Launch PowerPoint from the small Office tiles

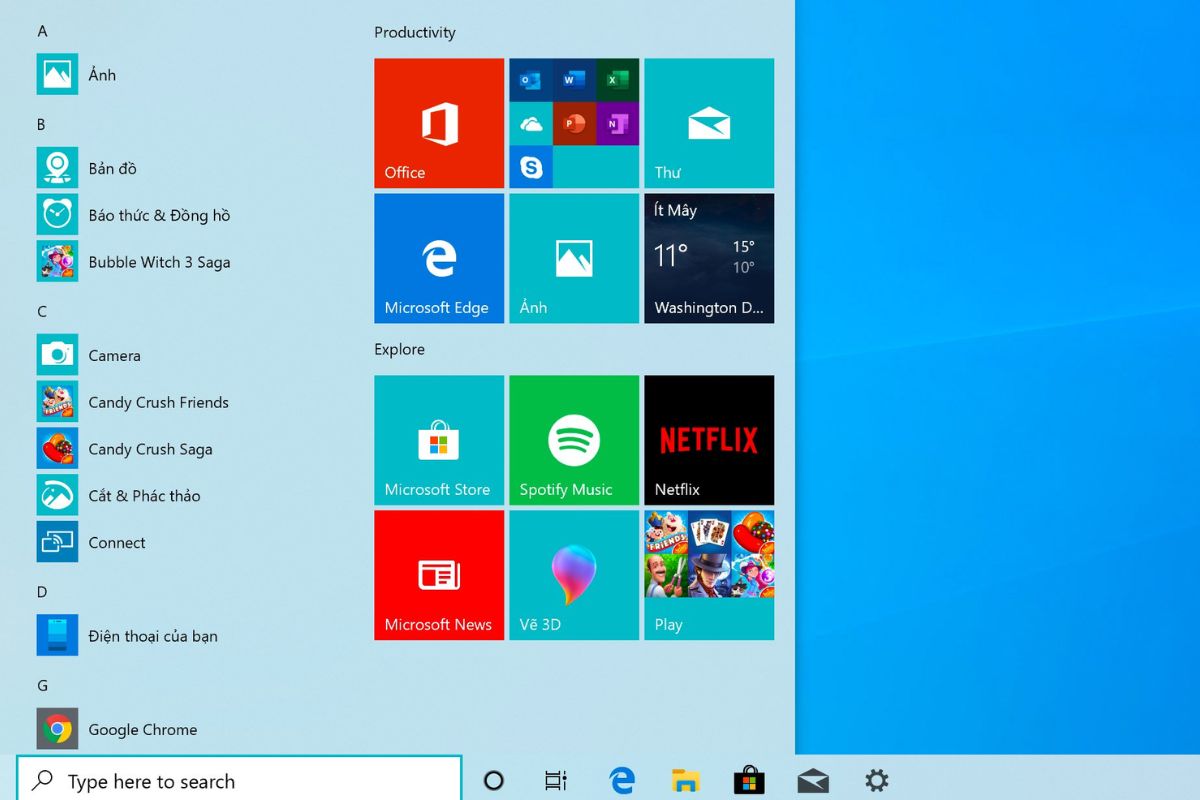pyautogui.click(x=574, y=123)
